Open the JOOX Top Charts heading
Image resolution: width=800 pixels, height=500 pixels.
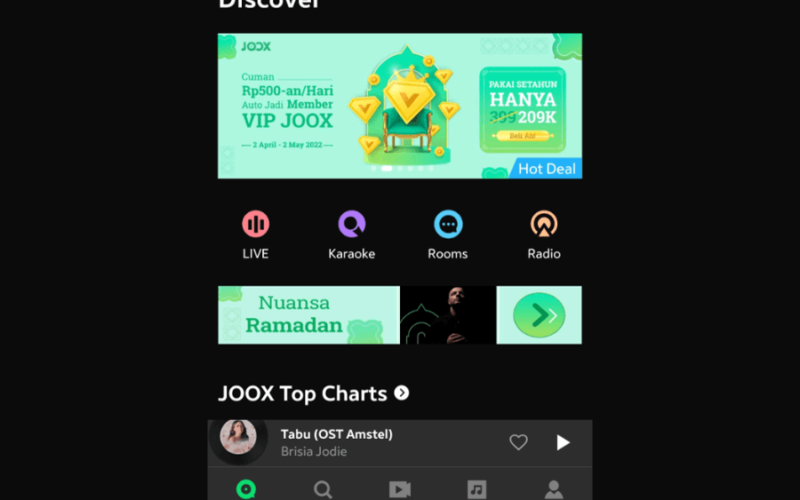[x=303, y=393]
